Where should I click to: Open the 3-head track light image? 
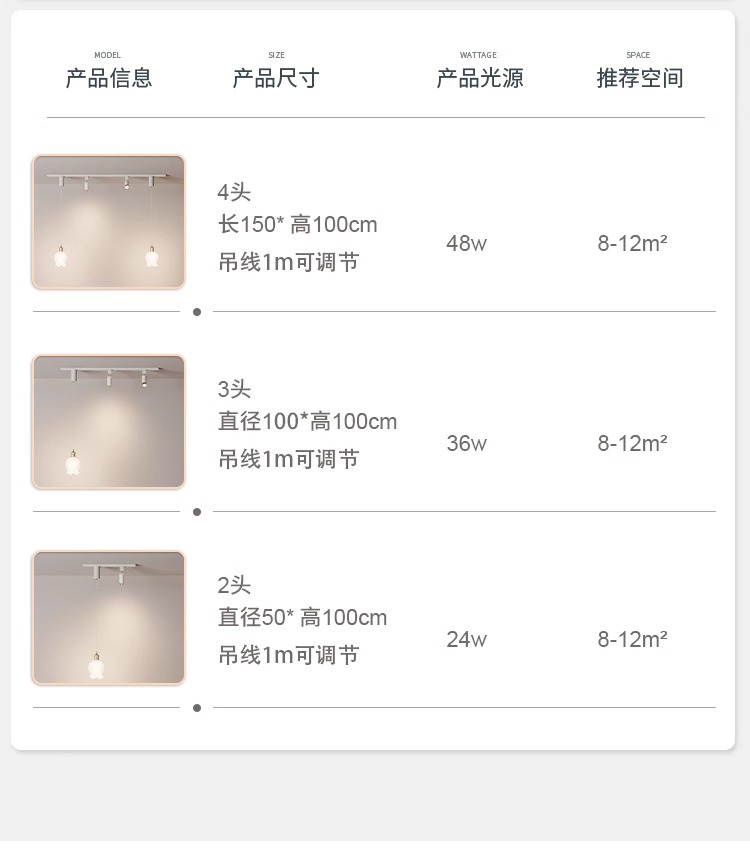108,421
